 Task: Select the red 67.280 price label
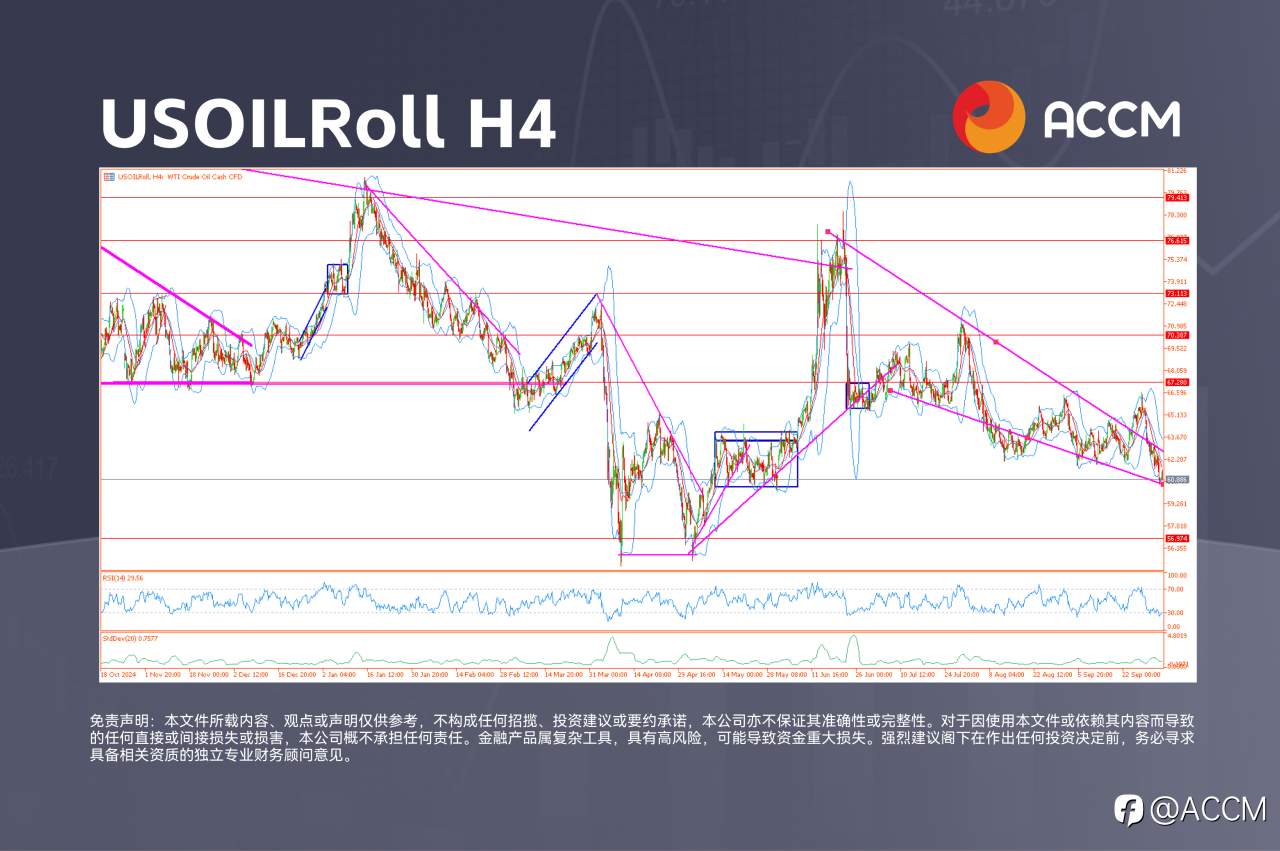(1176, 382)
